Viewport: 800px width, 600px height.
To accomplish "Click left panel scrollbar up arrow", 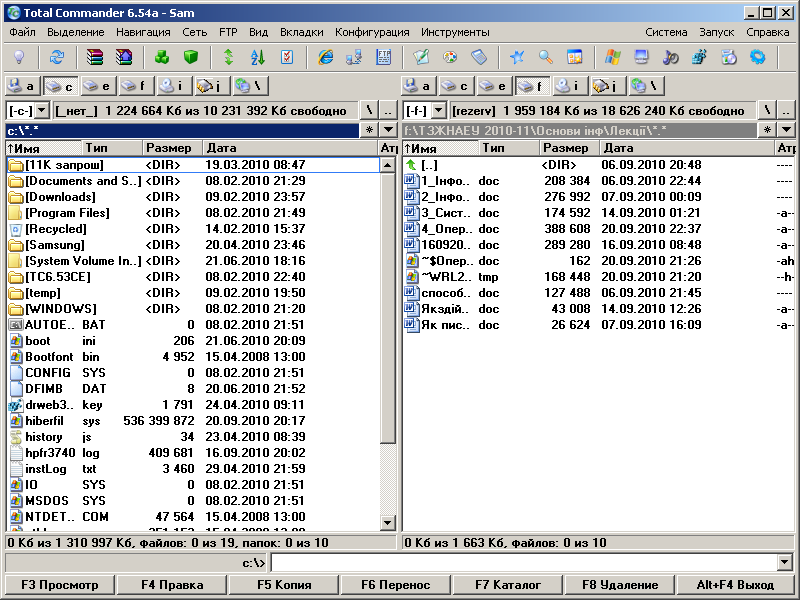I will tap(388, 165).
